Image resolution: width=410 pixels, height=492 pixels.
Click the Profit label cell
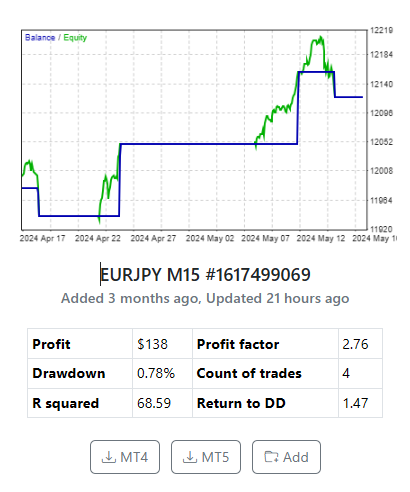[x=80, y=344]
